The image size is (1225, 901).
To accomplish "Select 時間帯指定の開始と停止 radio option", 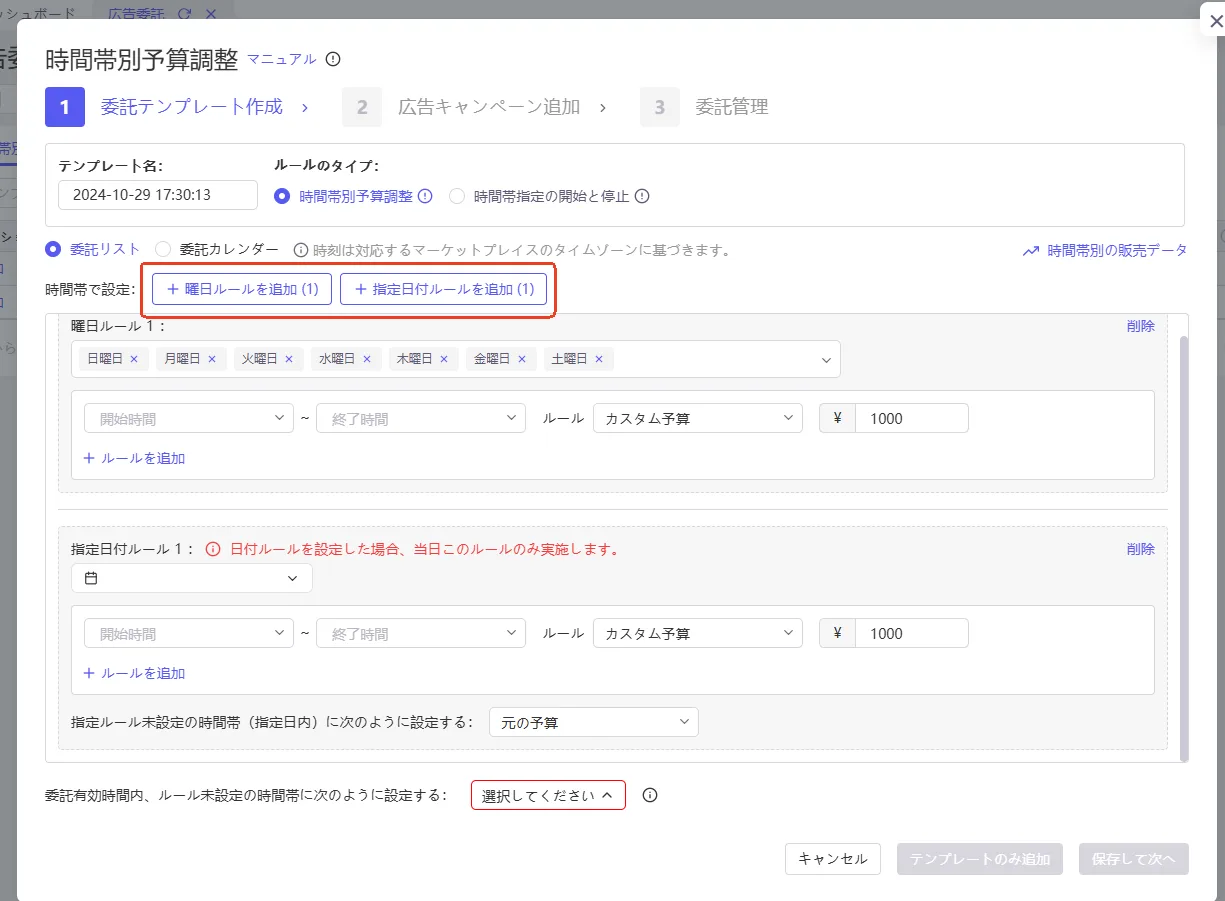I will [x=457, y=196].
